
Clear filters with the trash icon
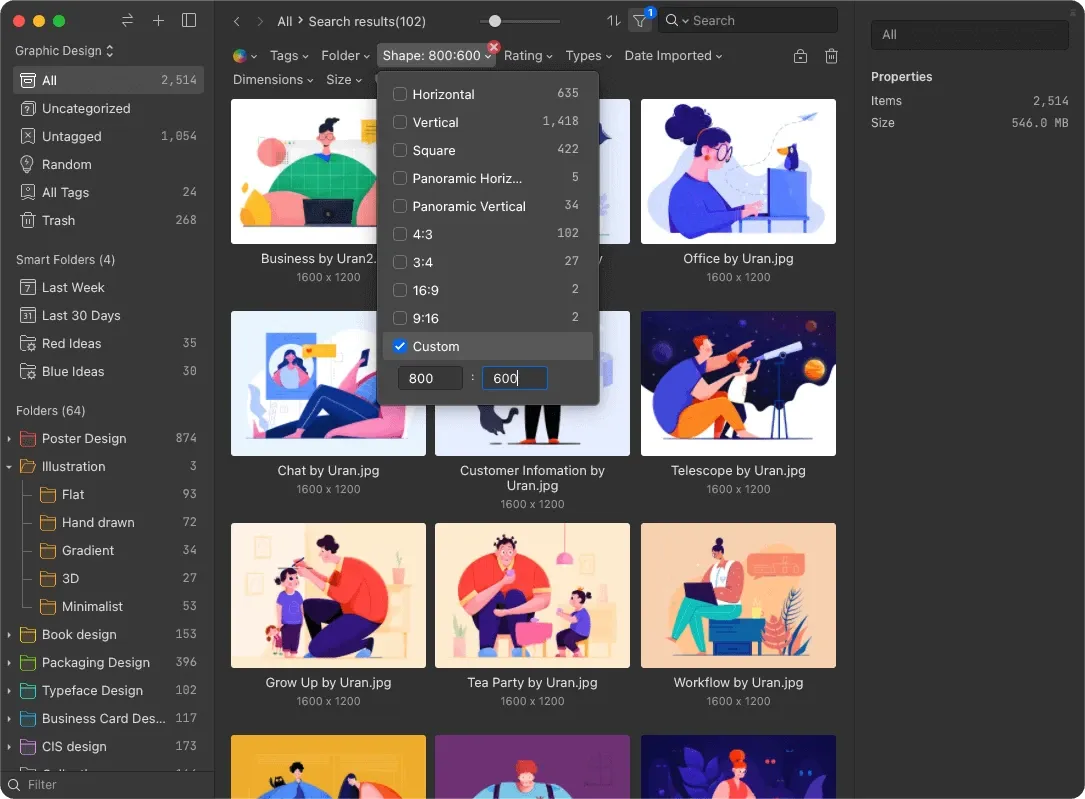(x=832, y=56)
